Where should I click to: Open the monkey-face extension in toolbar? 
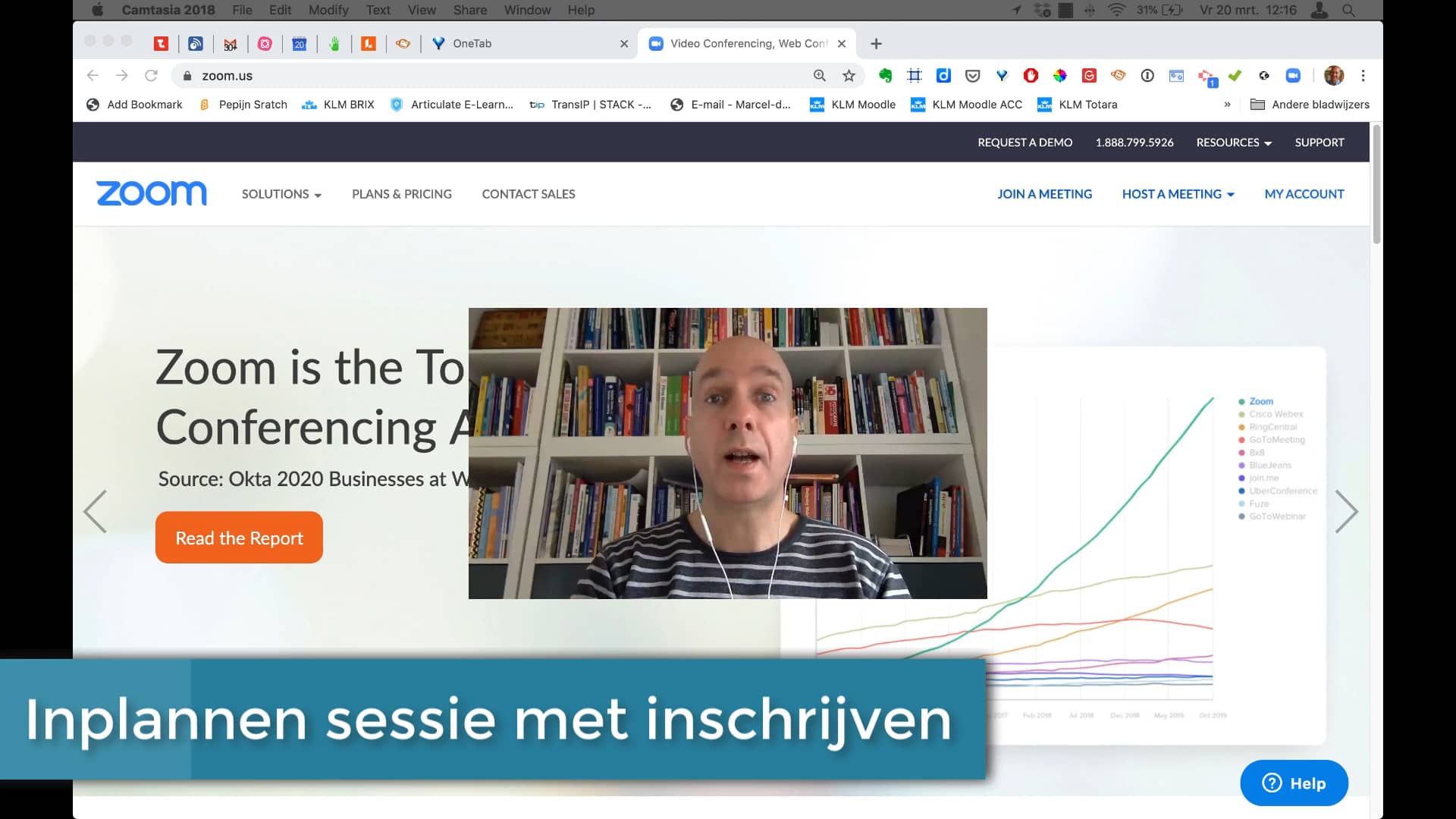click(x=1118, y=75)
